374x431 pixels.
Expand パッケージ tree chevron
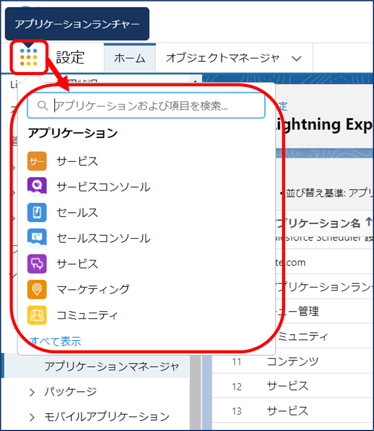pyautogui.click(x=32, y=392)
